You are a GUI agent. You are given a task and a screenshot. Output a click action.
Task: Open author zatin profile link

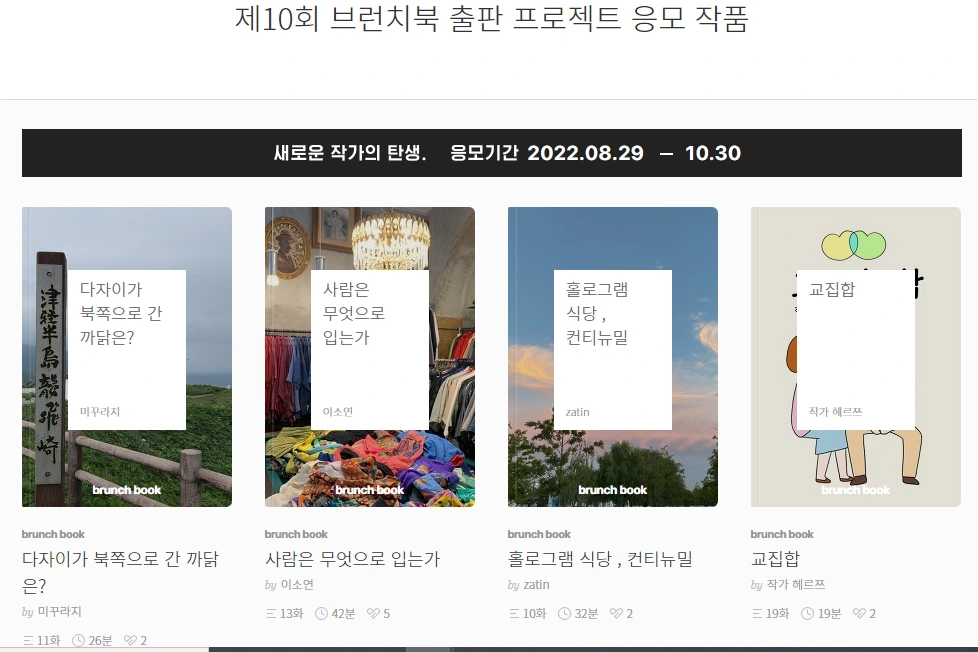click(536, 585)
